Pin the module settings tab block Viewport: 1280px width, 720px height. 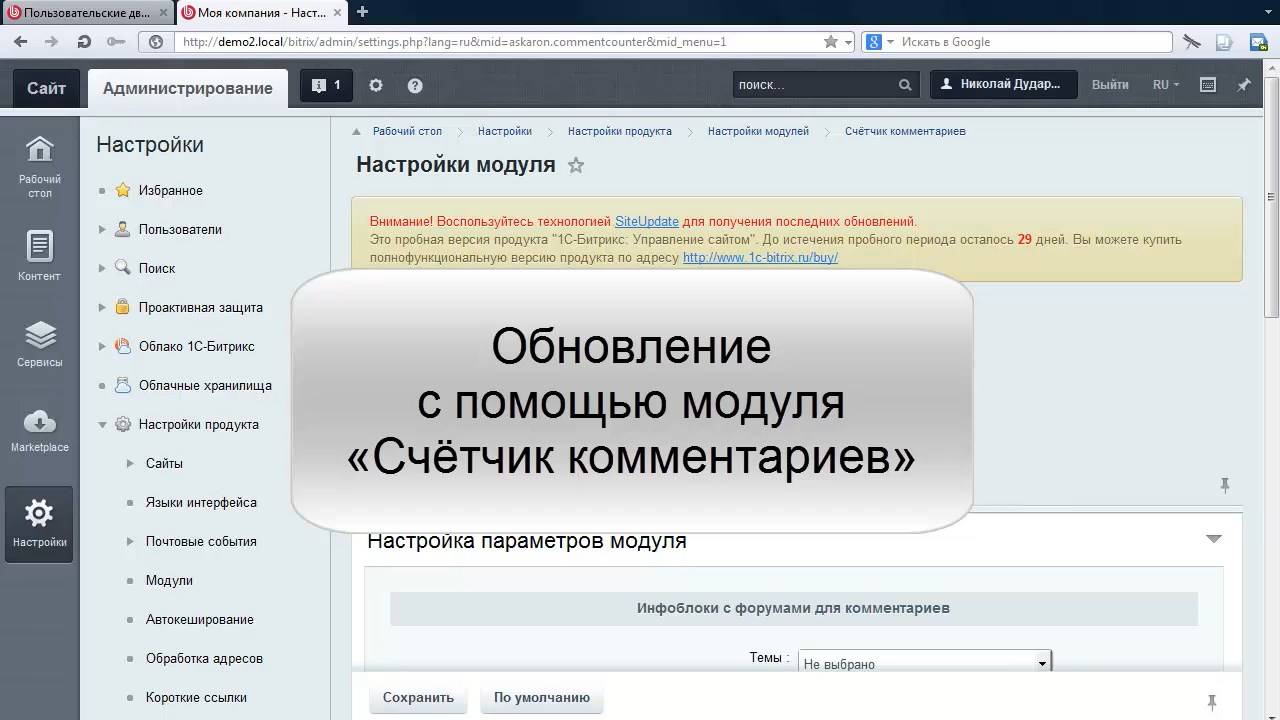tap(1224, 485)
